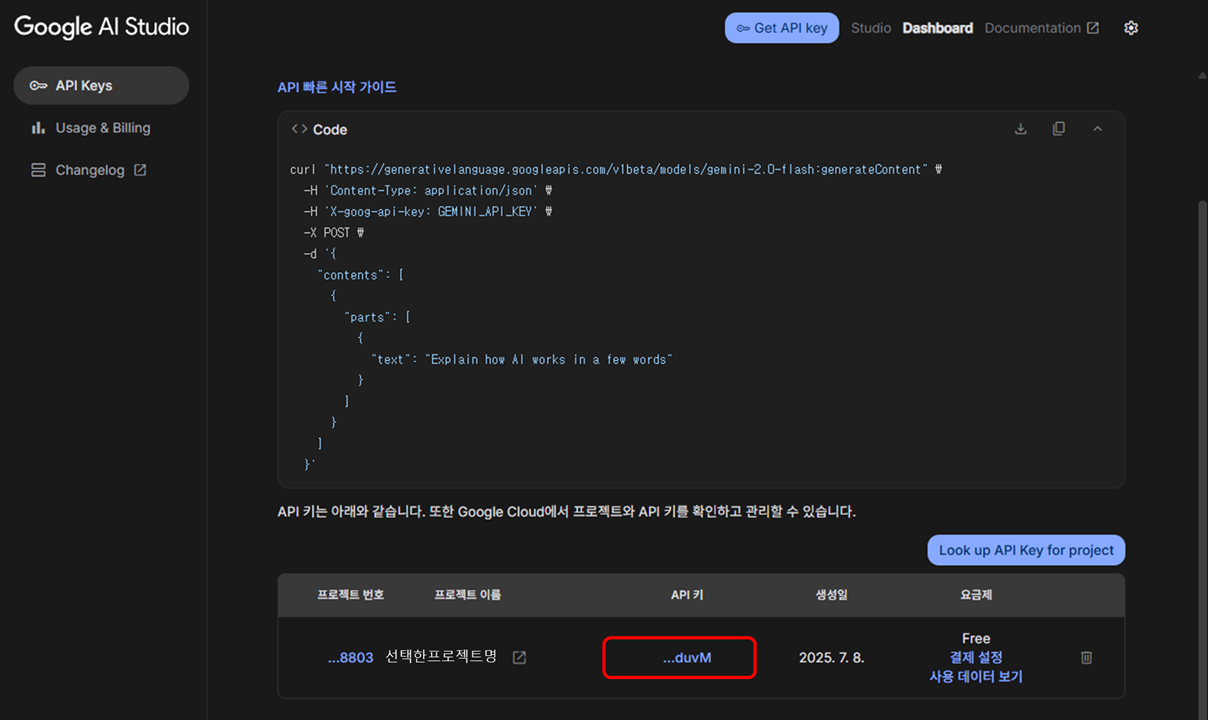Screen dimensions: 1208x720
Task: Delete the API key ending in duvM
Action: click(x=1087, y=657)
